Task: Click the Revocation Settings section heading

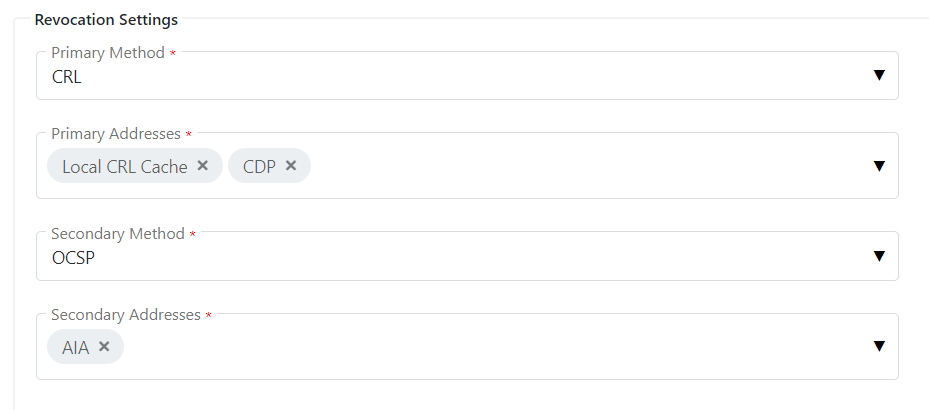Action: (x=106, y=20)
